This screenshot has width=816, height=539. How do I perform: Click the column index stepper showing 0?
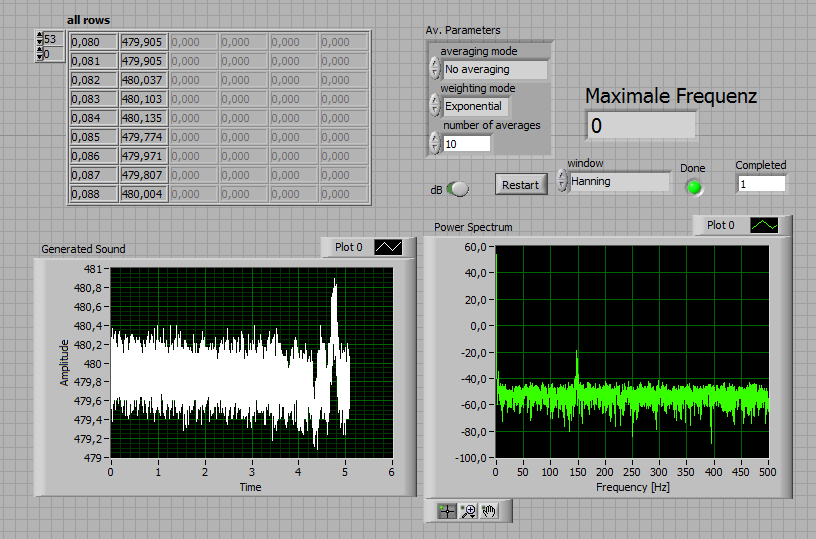pyautogui.click(x=40, y=54)
